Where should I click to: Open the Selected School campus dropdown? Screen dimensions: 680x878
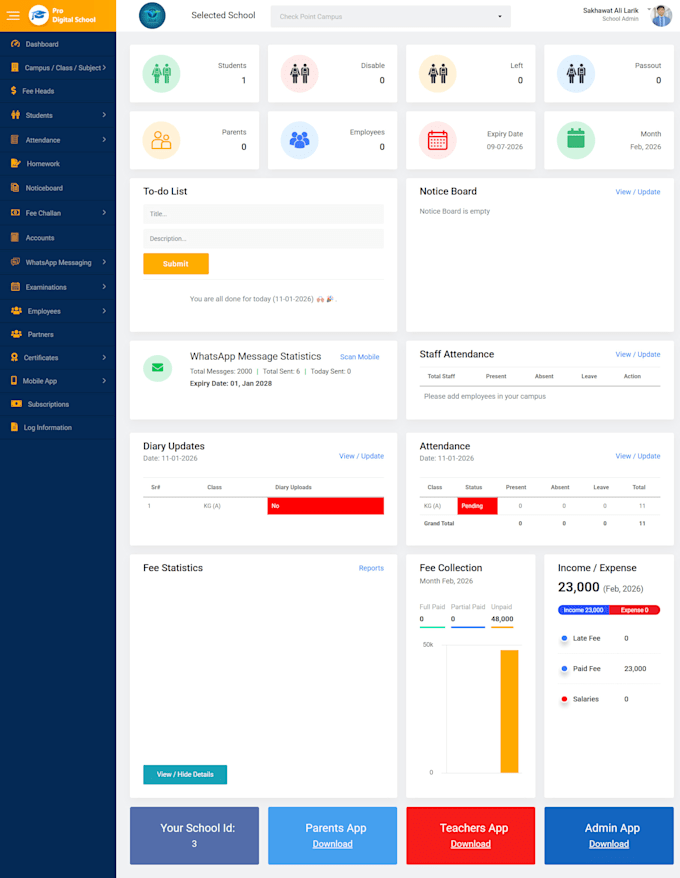[390, 16]
